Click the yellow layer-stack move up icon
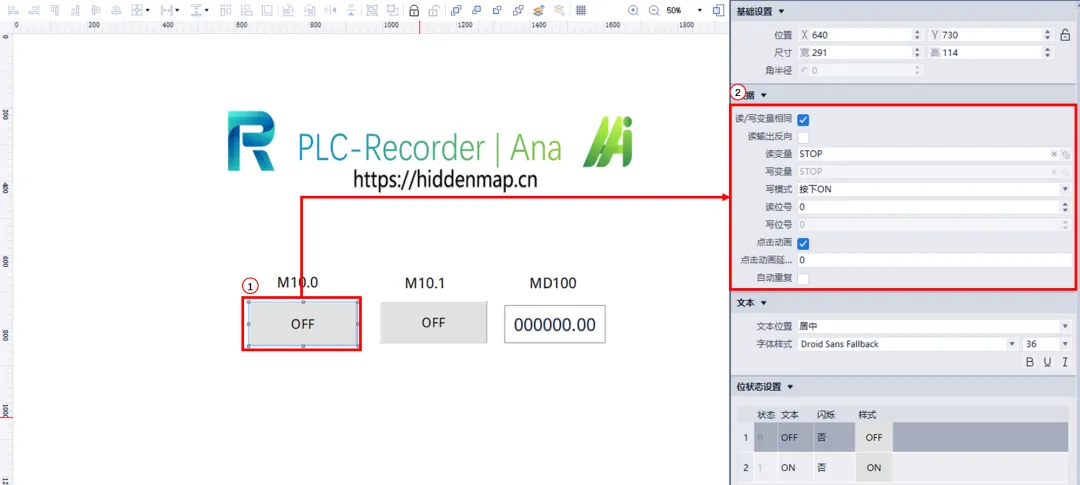This screenshot has height=485, width=1080. click(539, 10)
